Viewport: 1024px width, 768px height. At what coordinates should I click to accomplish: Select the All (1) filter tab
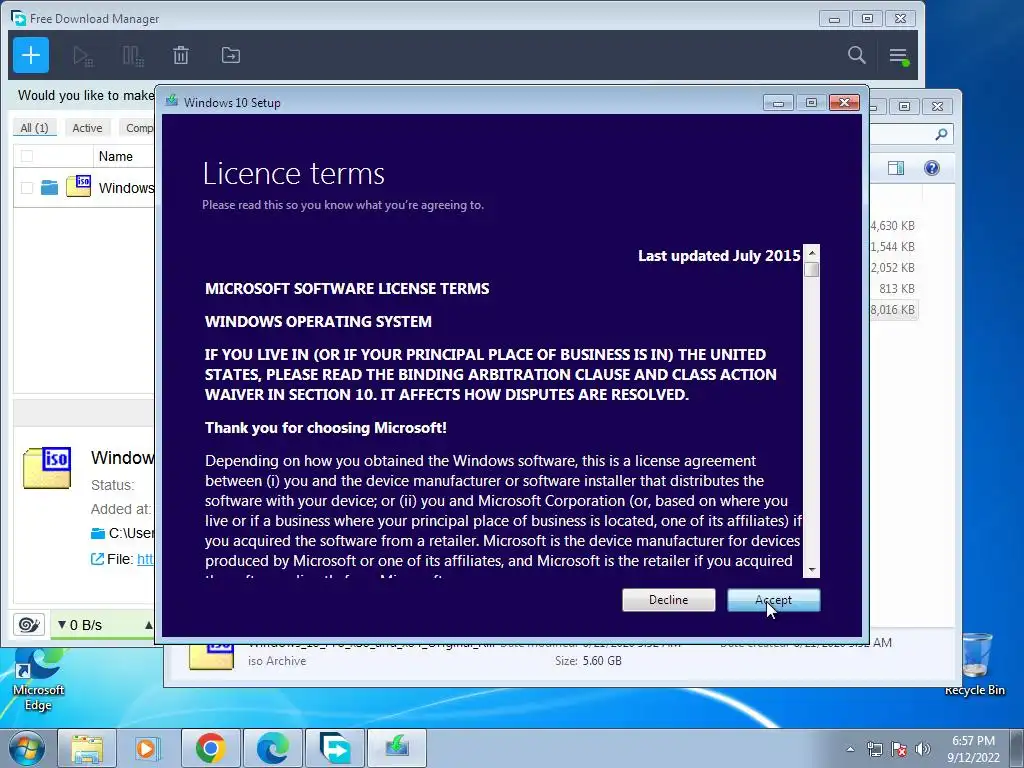(x=35, y=128)
